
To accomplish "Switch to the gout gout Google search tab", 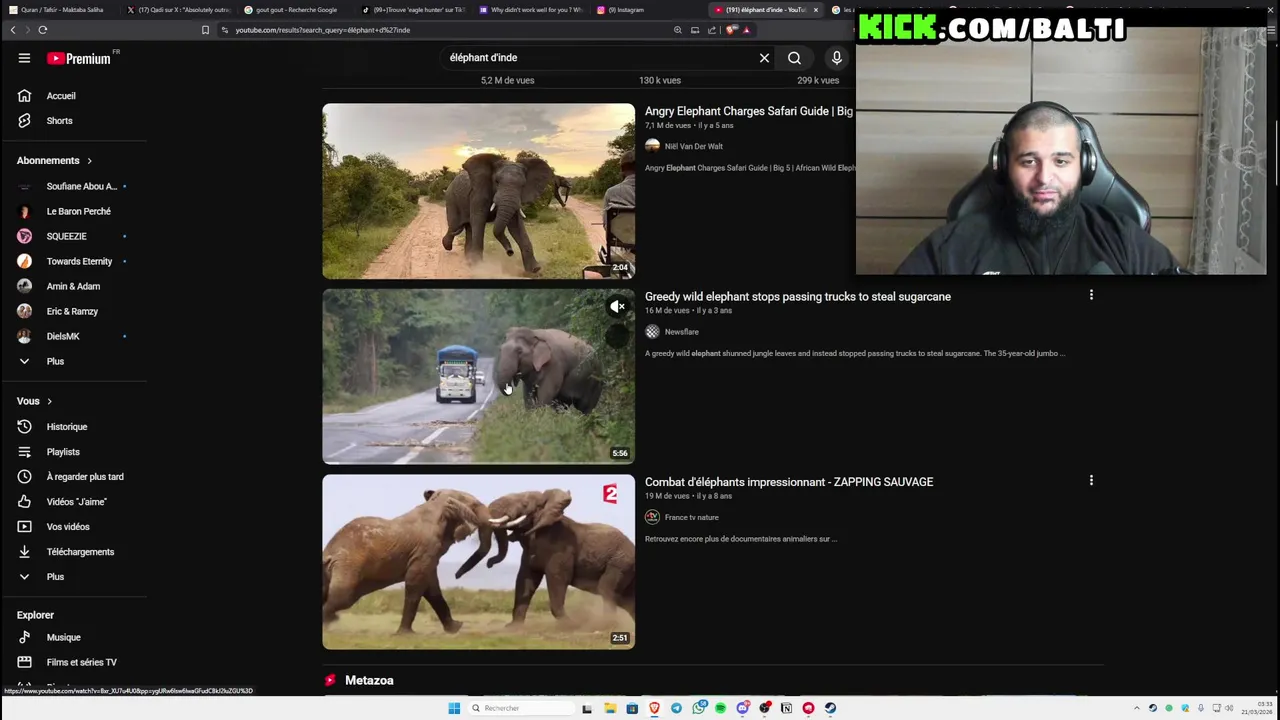I will pyautogui.click(x=296, y=10).
